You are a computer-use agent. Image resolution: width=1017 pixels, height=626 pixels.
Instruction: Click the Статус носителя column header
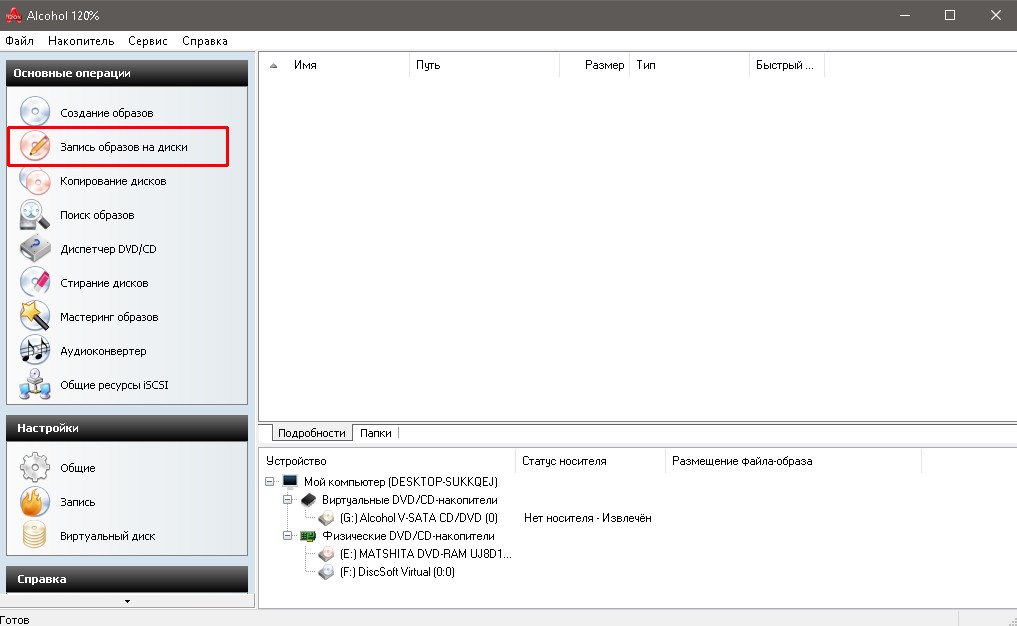pos(590,461)
